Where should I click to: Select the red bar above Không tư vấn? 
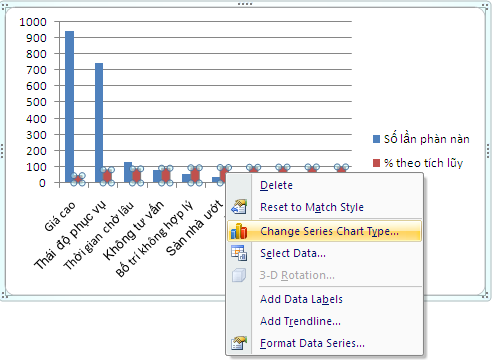pyautogui.click(x=166, y=175)
